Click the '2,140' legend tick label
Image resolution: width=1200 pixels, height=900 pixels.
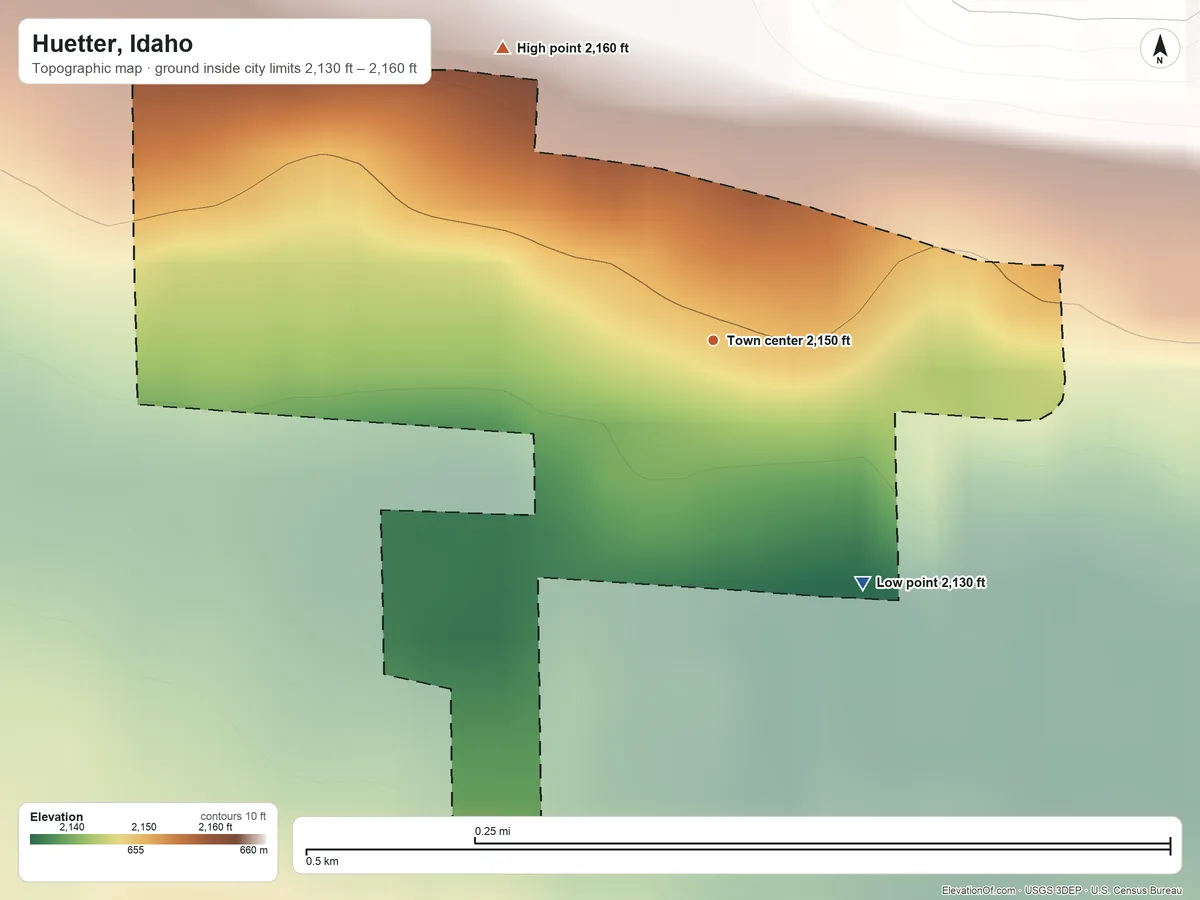click(71, 827)
